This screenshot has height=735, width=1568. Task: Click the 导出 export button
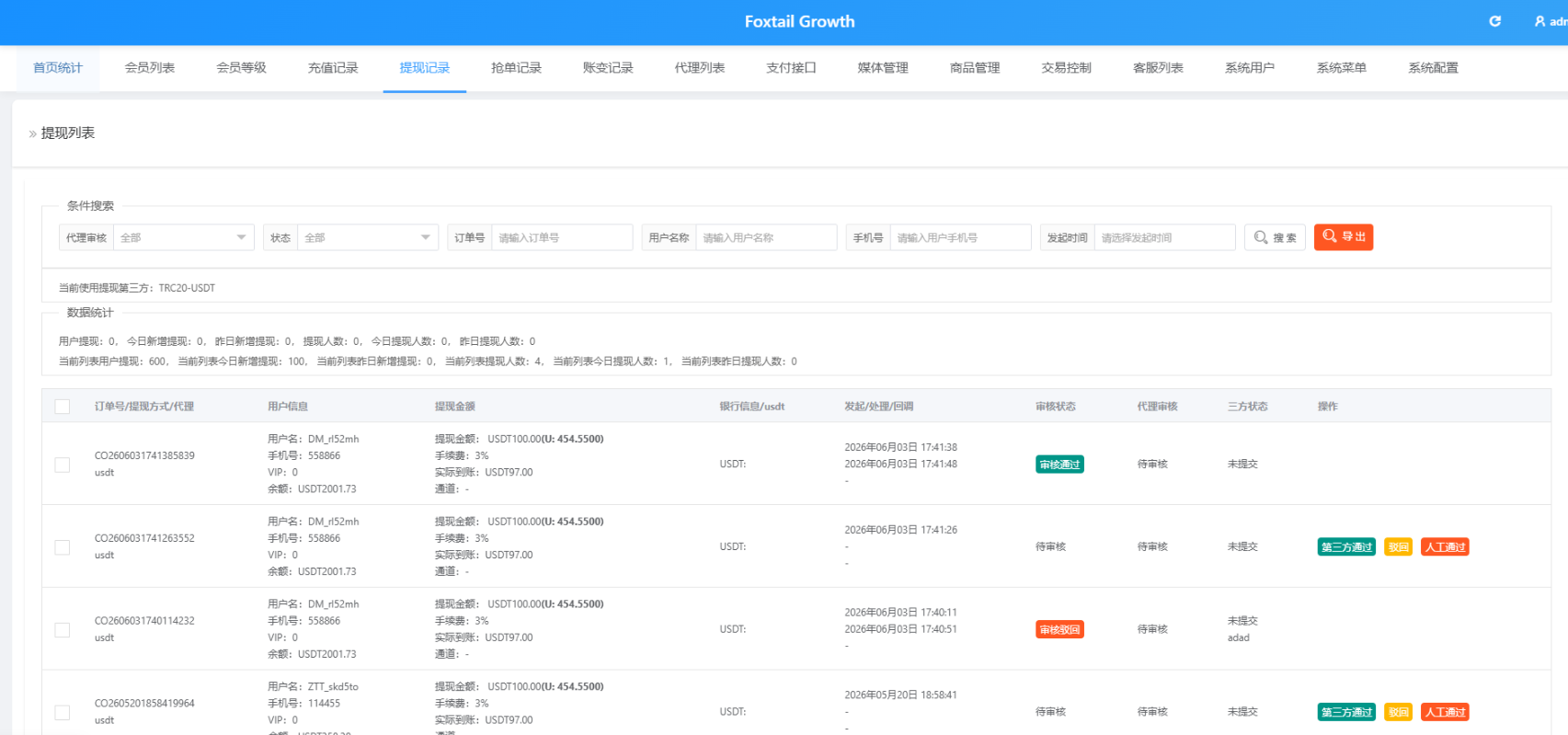tap(1344, 237)
